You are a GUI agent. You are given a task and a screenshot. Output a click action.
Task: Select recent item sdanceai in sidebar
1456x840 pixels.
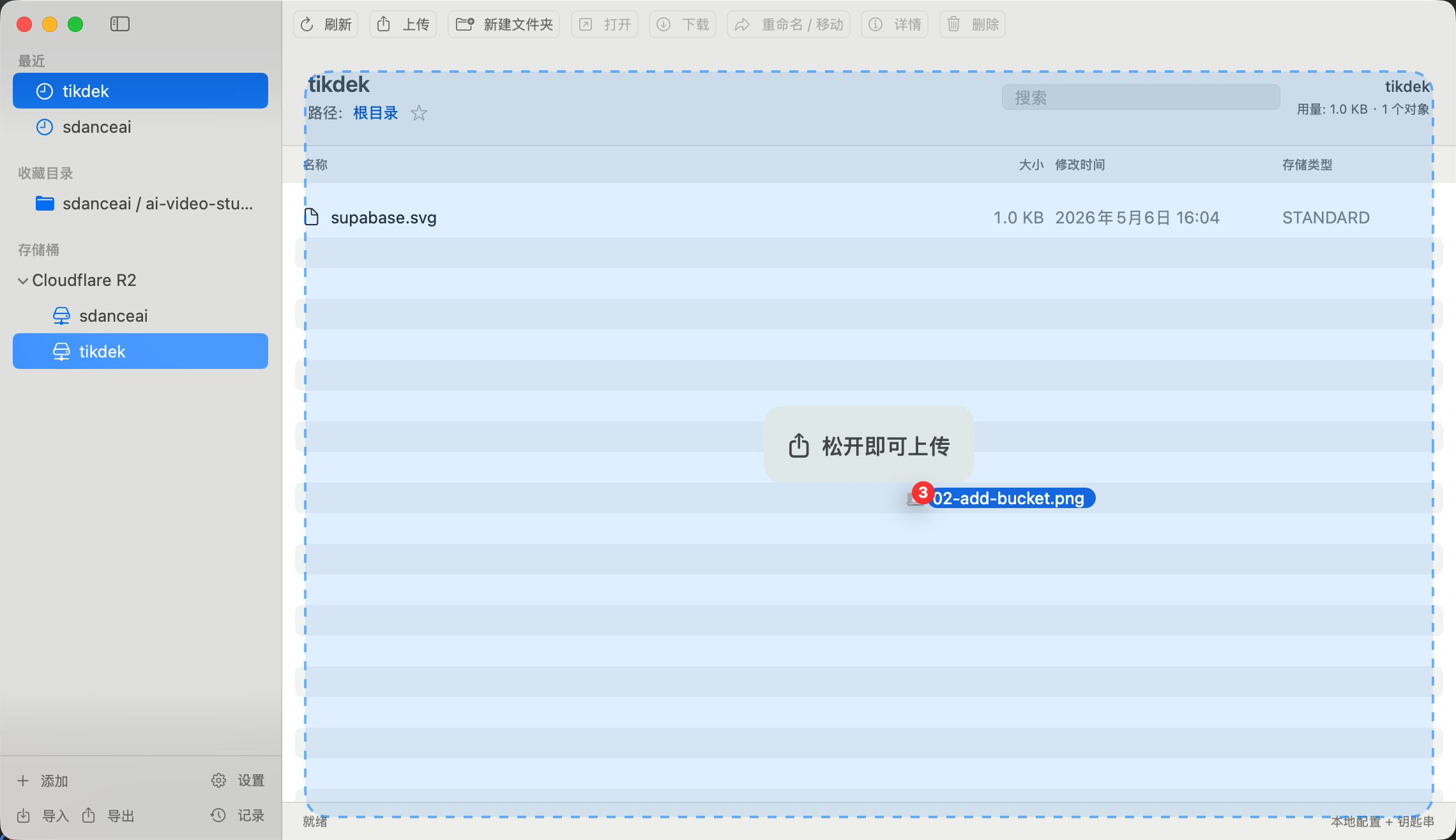(140, 126)
